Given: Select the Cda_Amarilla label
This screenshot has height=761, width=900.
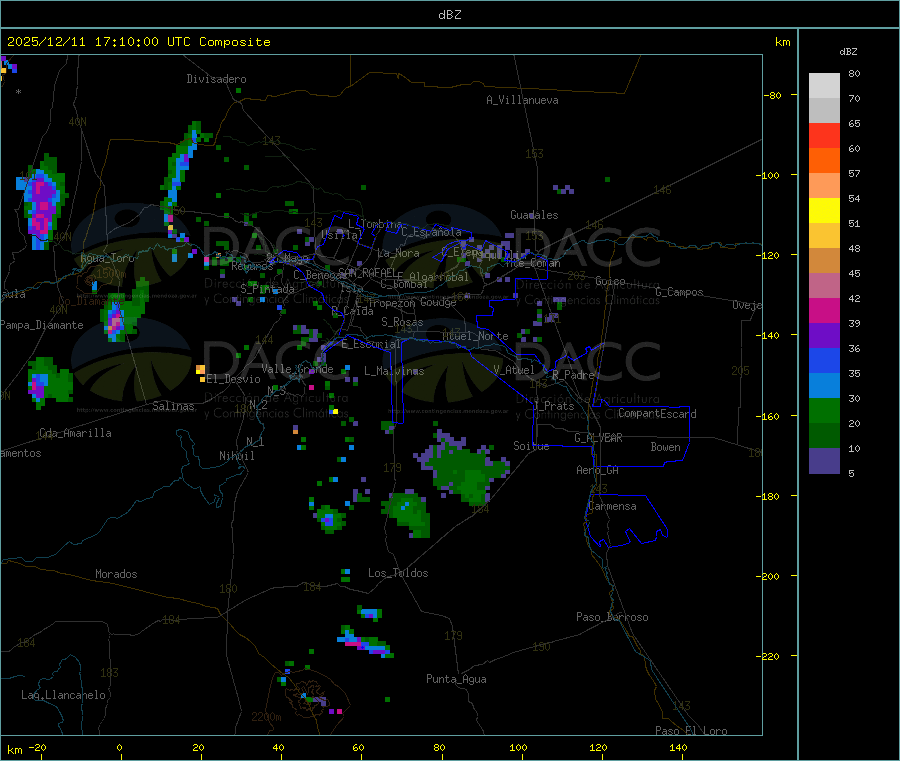Looking at the screenshot, I should tap(75, 433).
